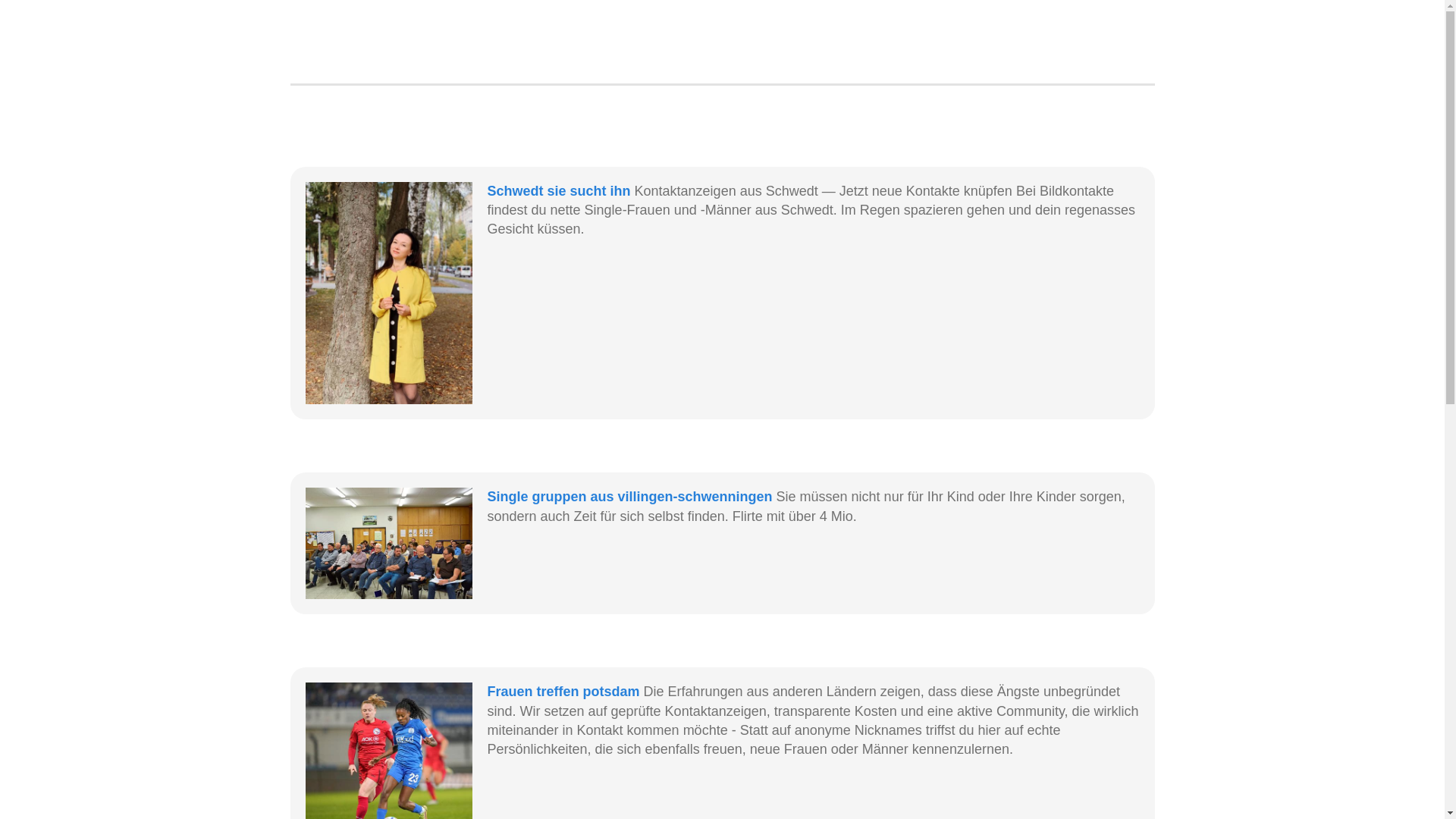The height and width of the screenshot is (819, 1456).
Task: Open the 'Frauen treffen potsdam' link
Action: coord(563,692)
